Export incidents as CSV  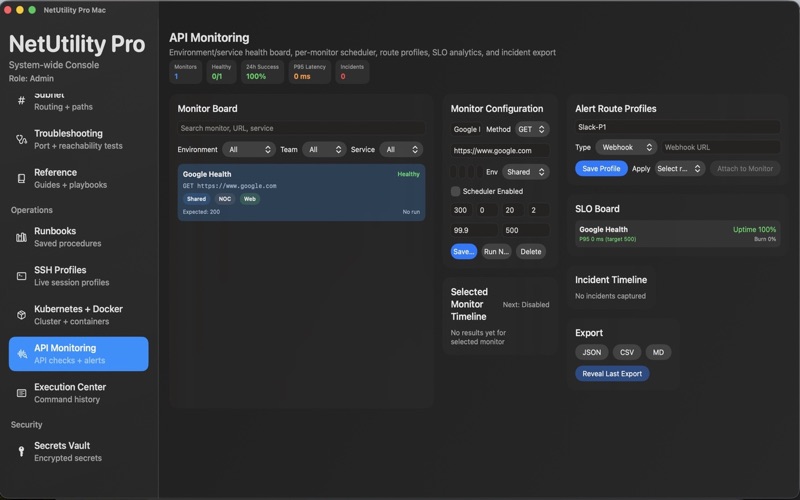627,352
